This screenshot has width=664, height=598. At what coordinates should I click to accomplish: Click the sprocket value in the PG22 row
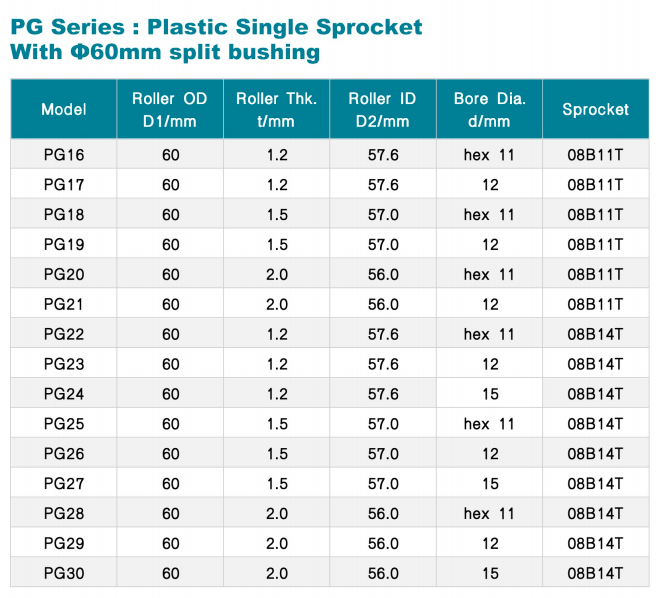point(595,334)
